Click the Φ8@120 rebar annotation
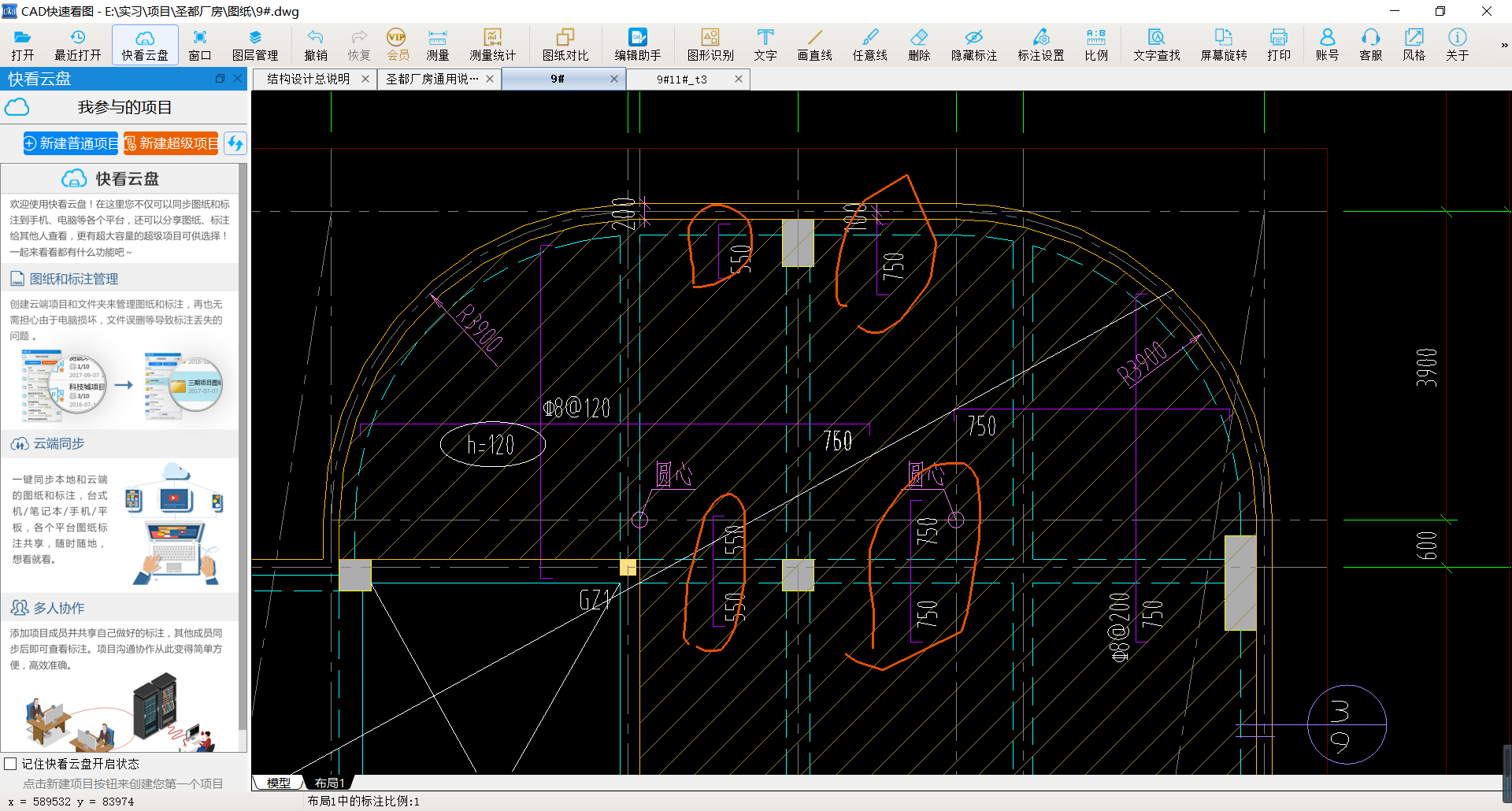 tap(576, 407)
